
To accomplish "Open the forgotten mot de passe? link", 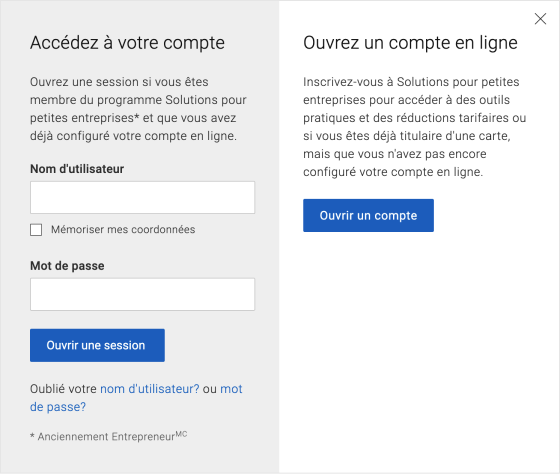I will click(x=136, y=398).
